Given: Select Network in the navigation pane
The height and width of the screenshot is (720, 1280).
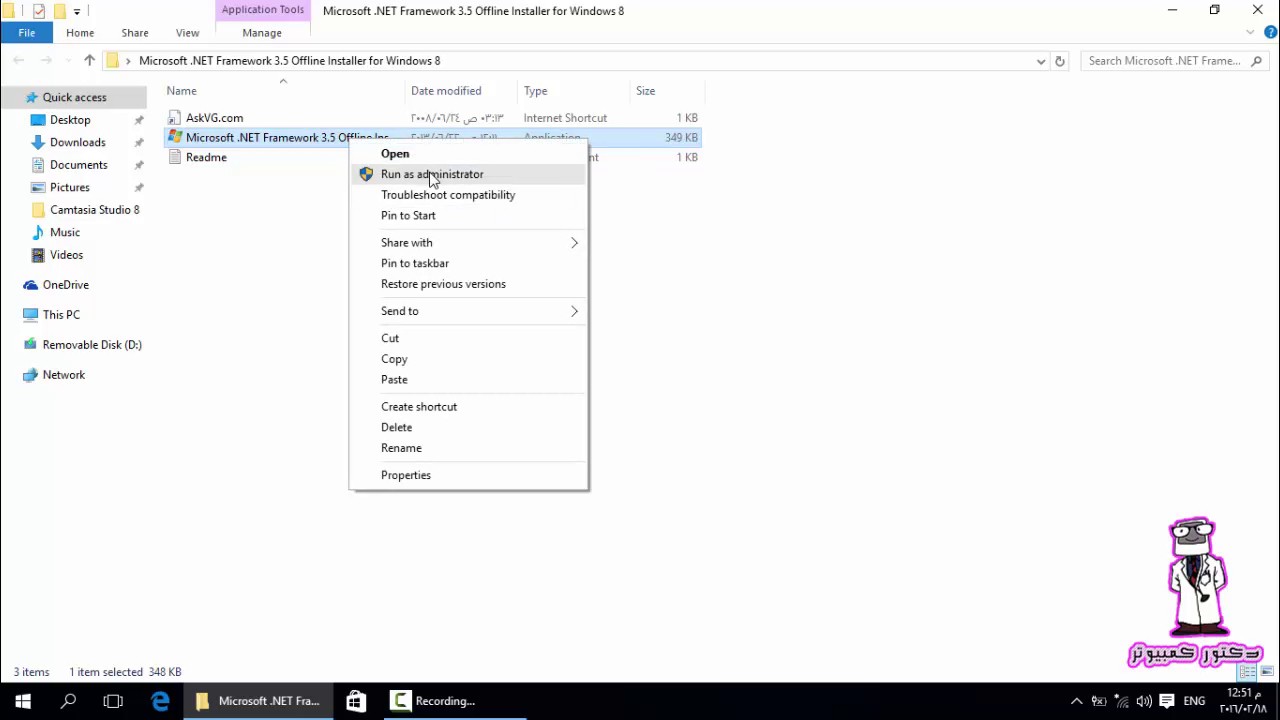Looking at the screenshot, I should (63, 375).
